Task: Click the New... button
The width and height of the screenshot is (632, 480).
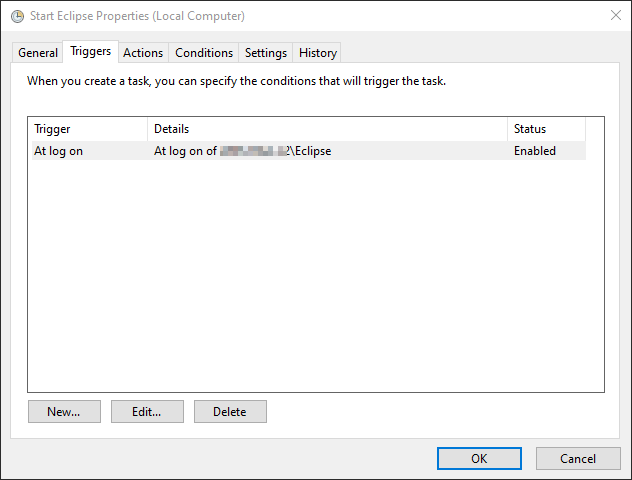Action: click(x=64, y=411)
